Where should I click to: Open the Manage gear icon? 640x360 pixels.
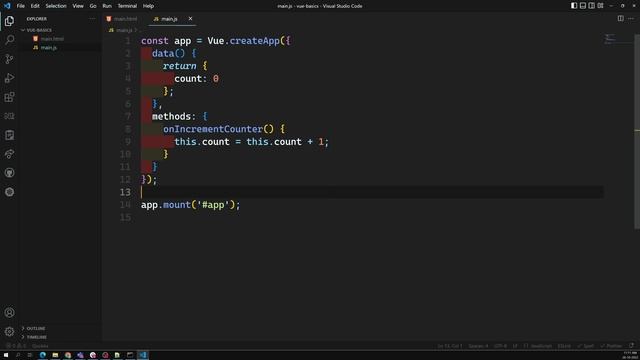click(x=9, y=331)
